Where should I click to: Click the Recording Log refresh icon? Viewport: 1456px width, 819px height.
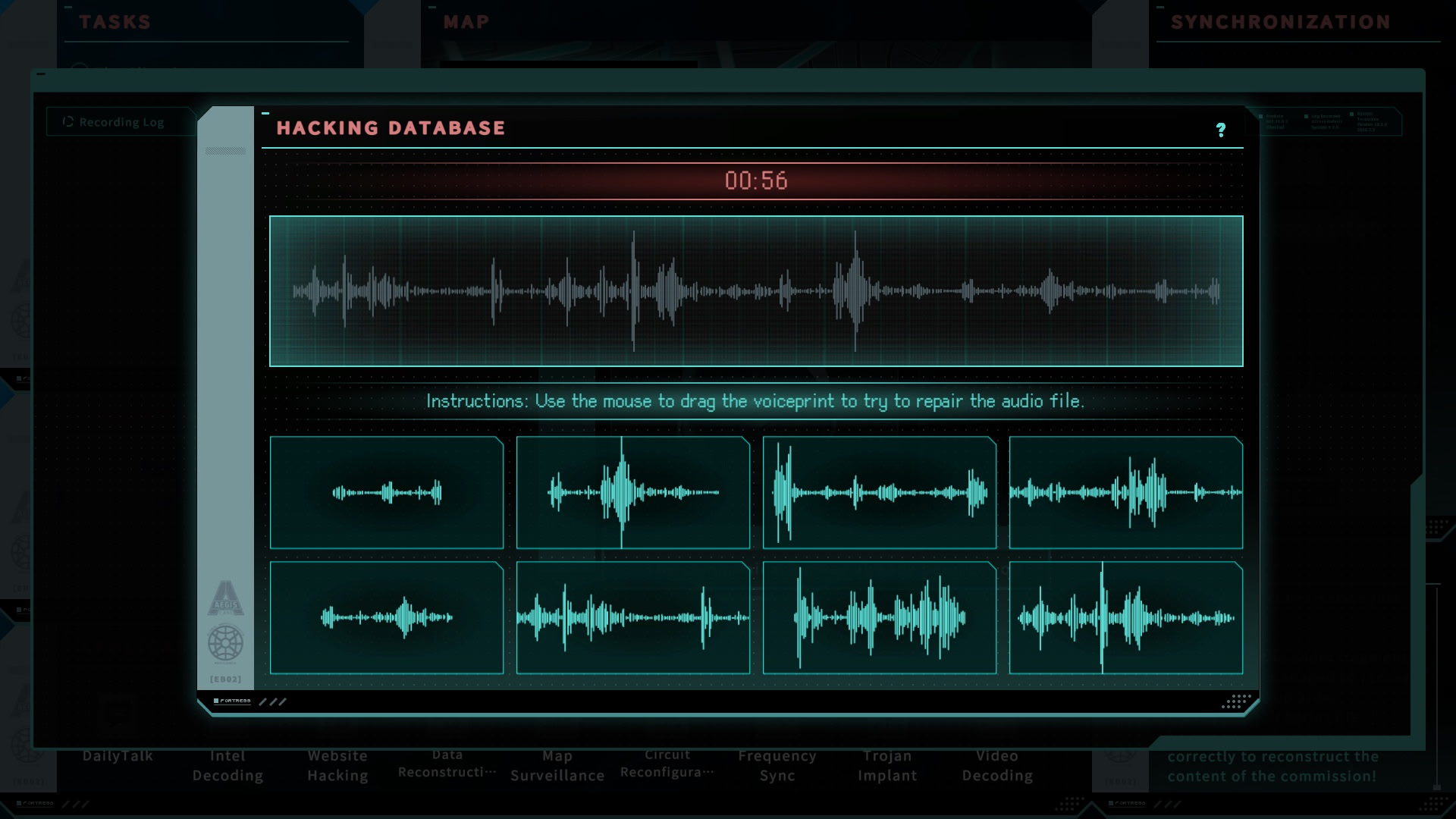(68, 121)
